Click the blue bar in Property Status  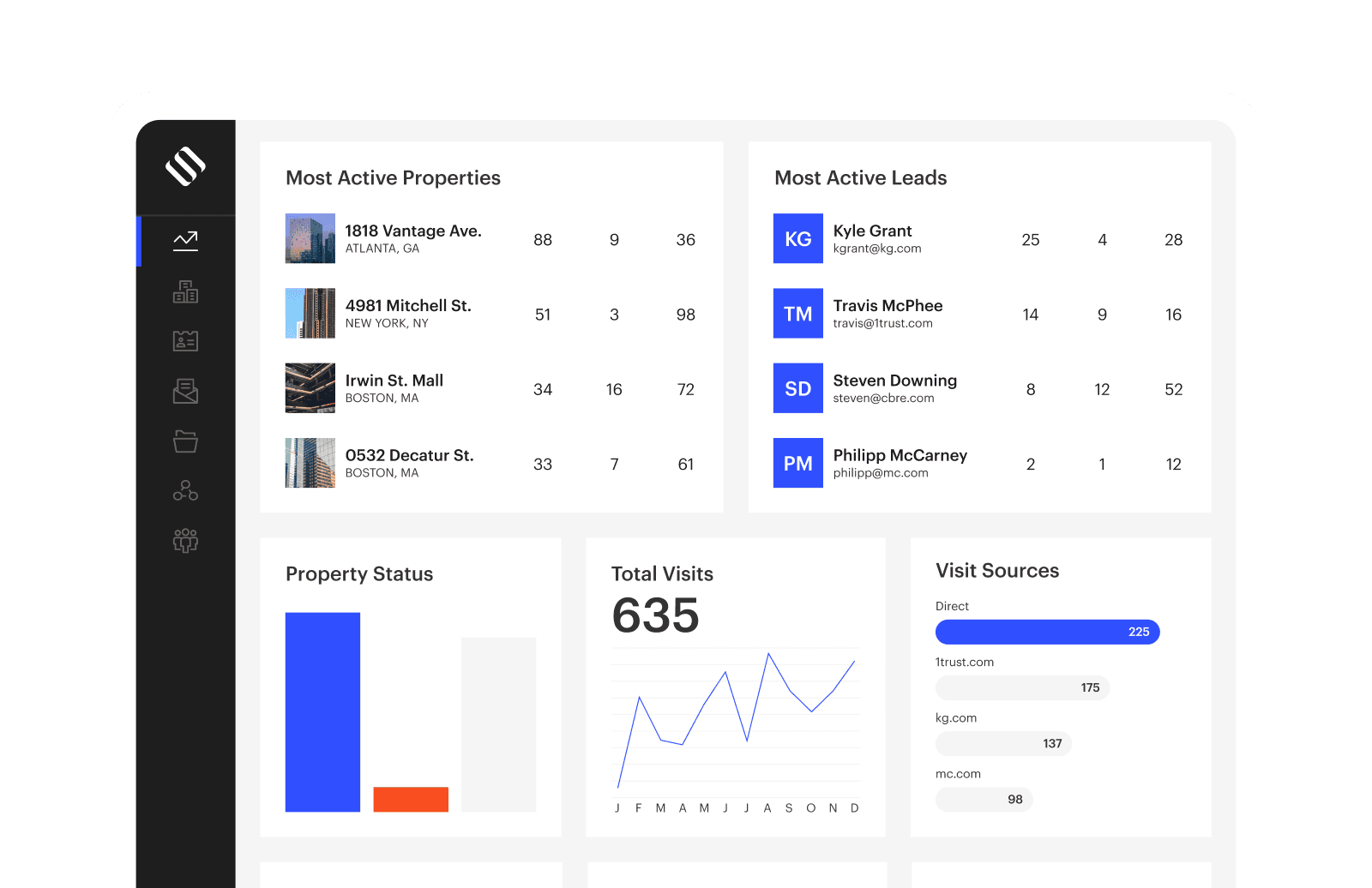322,711
